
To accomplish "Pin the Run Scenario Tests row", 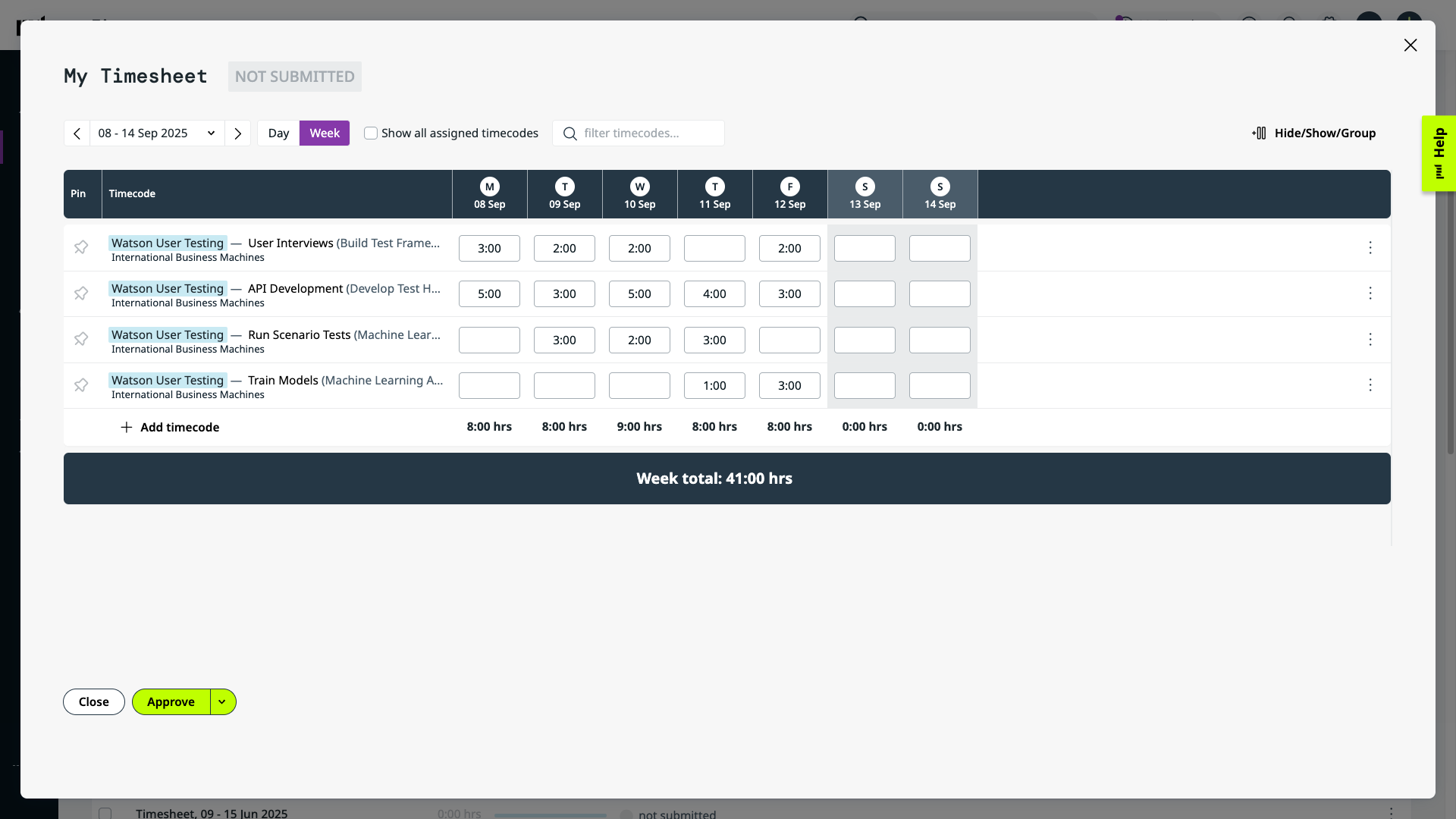I will [81, 339].
